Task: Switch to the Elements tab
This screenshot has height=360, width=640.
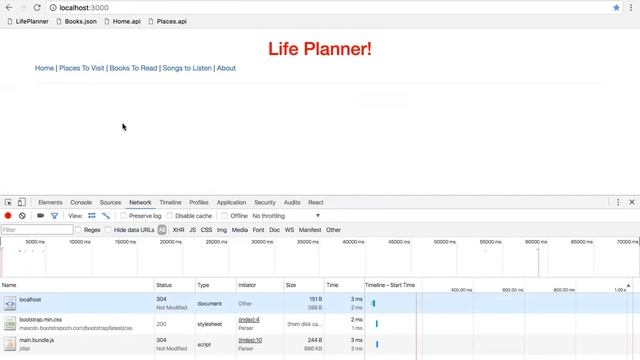Action: click(50, 202)
